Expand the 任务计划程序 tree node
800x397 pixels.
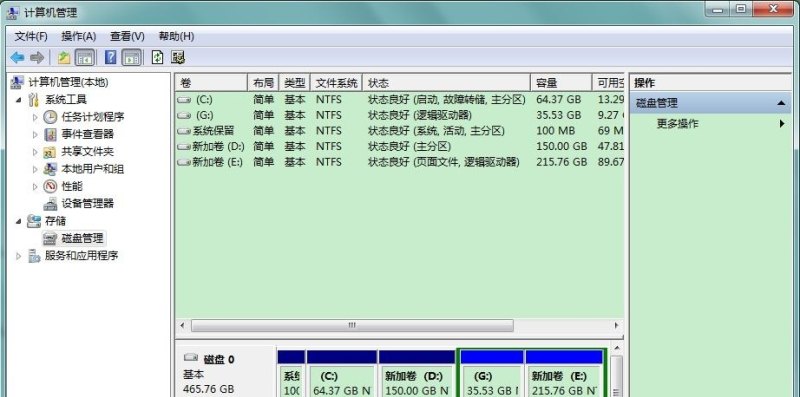[35, 117]
